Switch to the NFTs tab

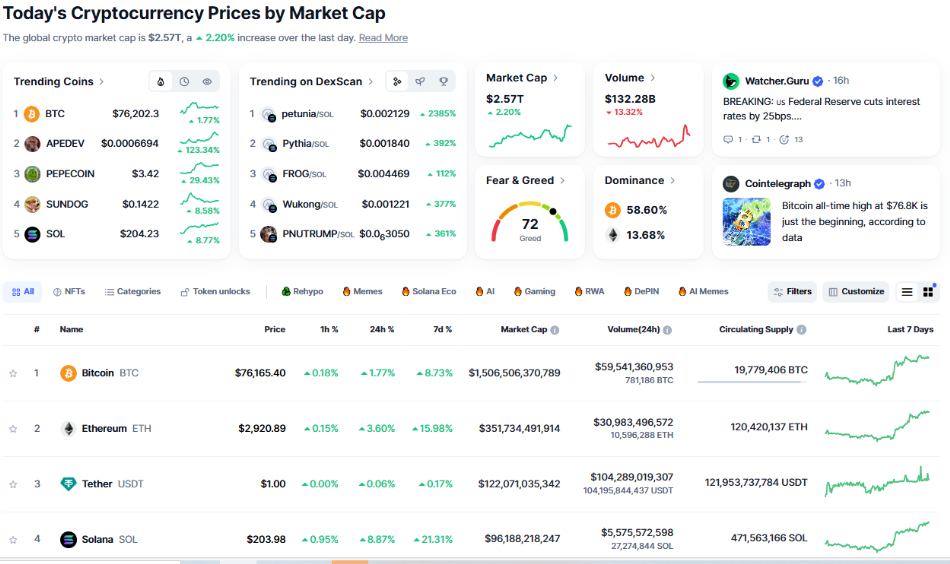tap(69, 292)
